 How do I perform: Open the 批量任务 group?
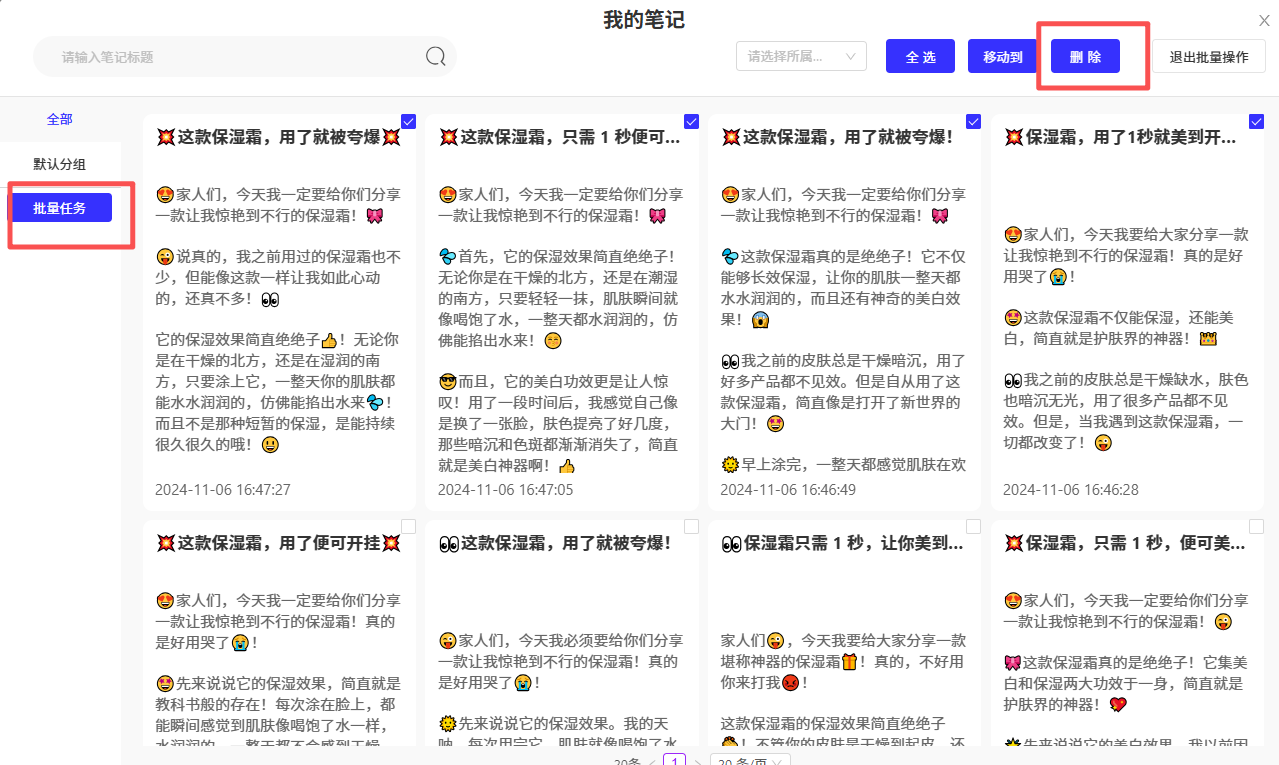click(x=60, y=208)
